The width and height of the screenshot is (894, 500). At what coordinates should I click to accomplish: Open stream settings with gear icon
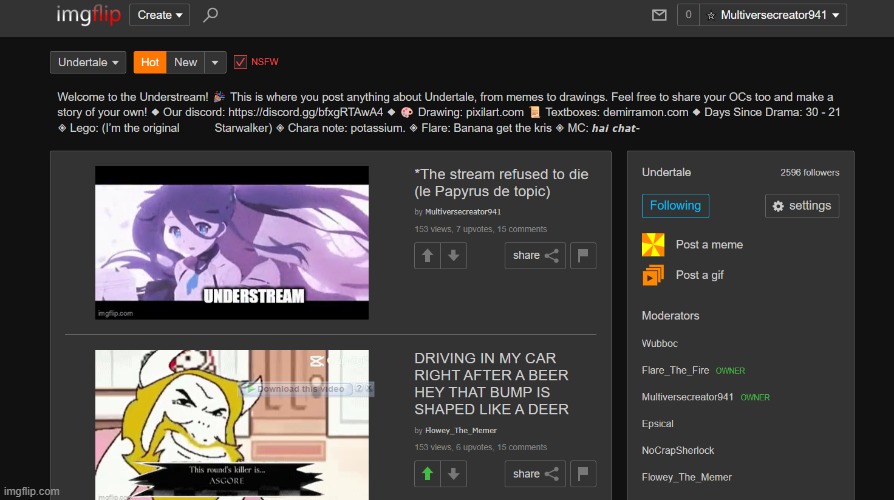pyautogui.click(x=802, y=206)
